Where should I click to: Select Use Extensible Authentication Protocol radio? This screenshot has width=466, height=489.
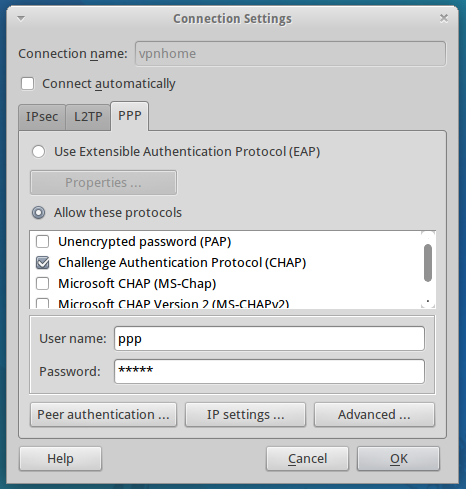click(x=39, y=152)
